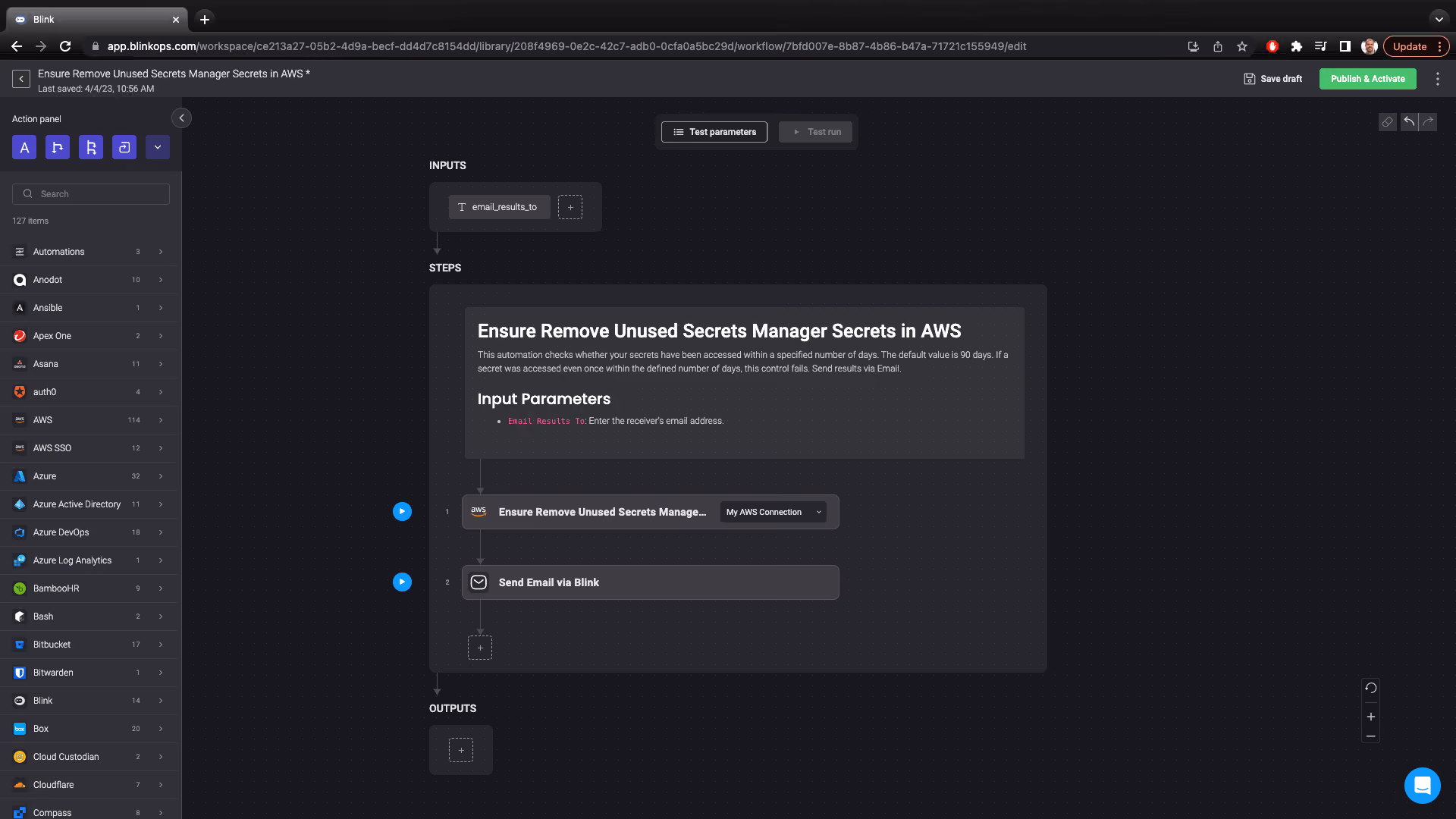The height and width of the screenshot is (819, 1456).
Task: Select the Ensure Remove Unused Secrets step
Action: [650, 512]
